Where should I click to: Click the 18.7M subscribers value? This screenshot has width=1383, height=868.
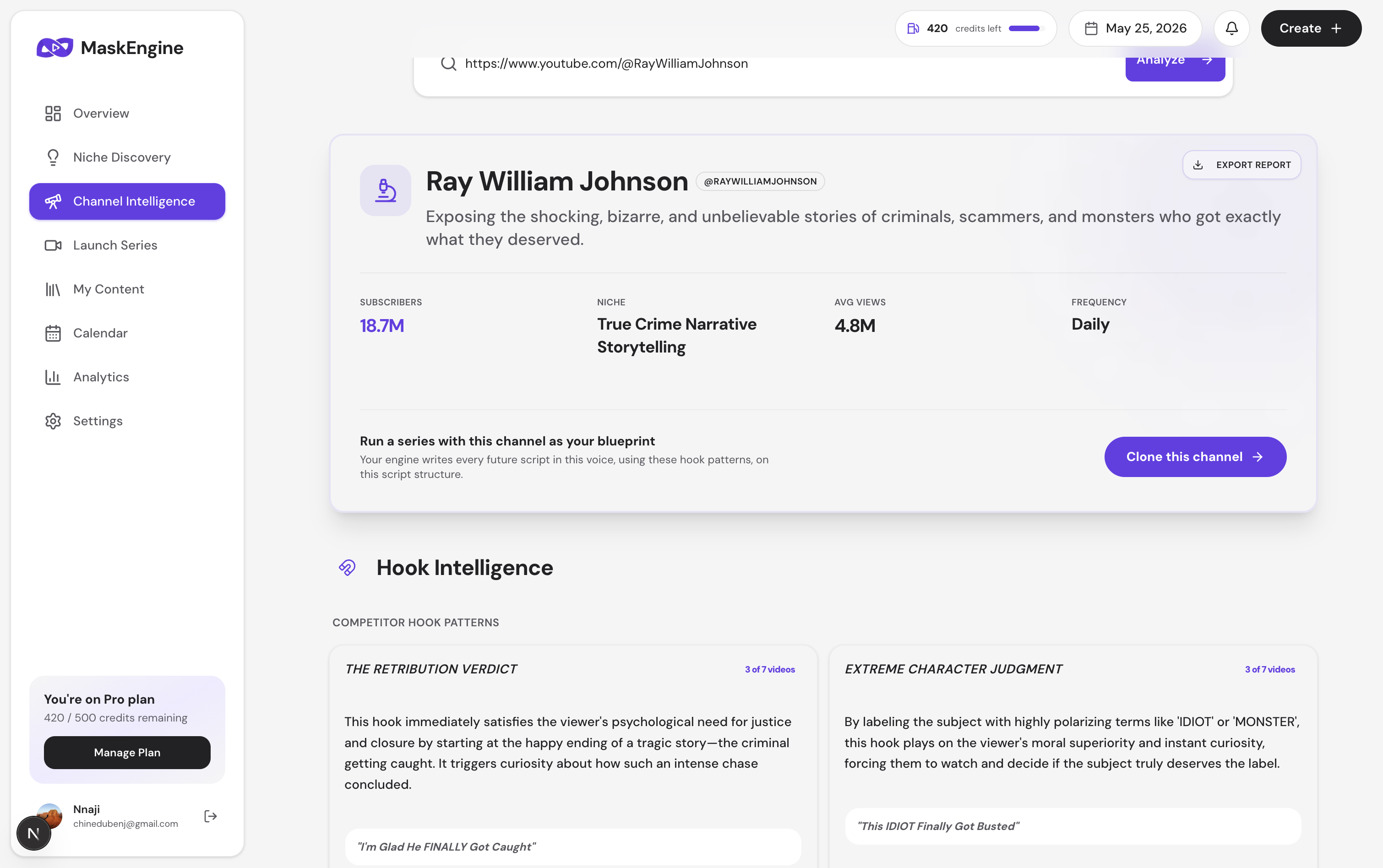click(x=382, y=326)
